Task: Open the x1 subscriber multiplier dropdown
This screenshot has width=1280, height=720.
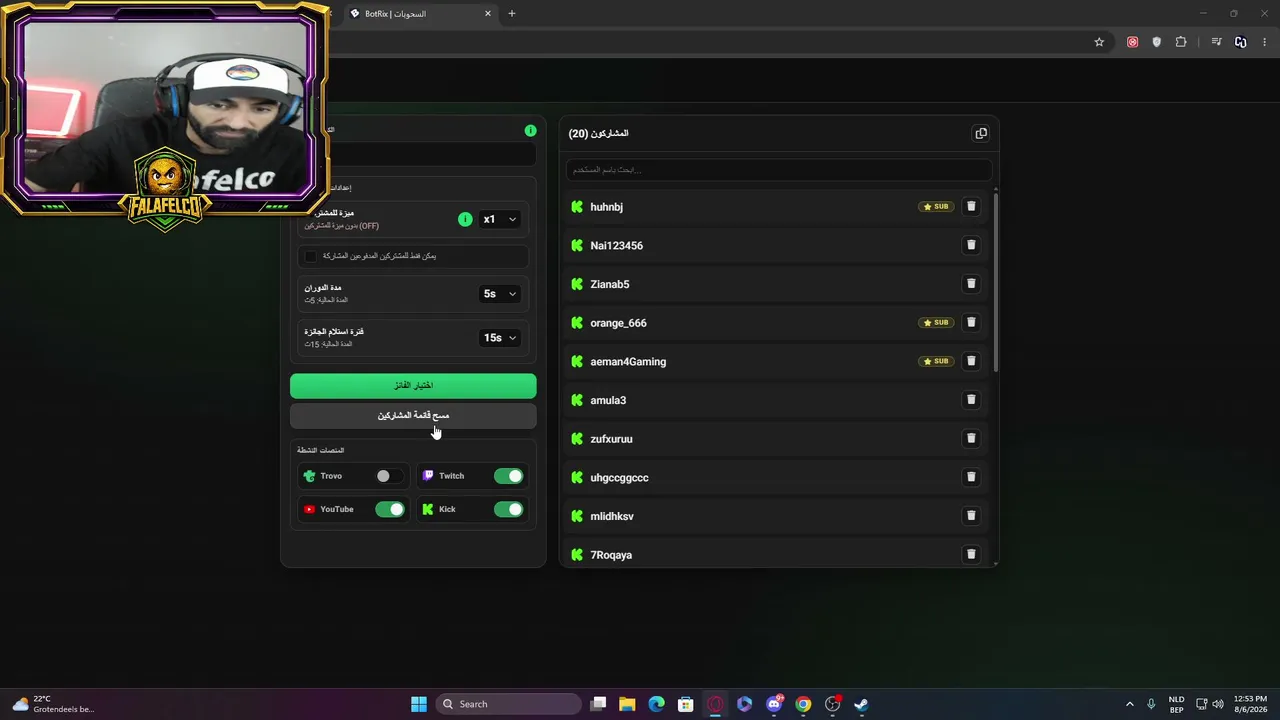Action: (x=499, y=219)
